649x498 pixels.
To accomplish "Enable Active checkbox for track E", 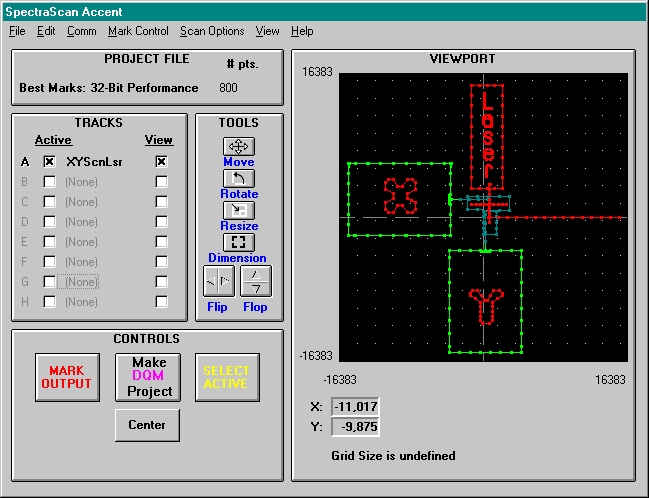I will tap(49, 241).
